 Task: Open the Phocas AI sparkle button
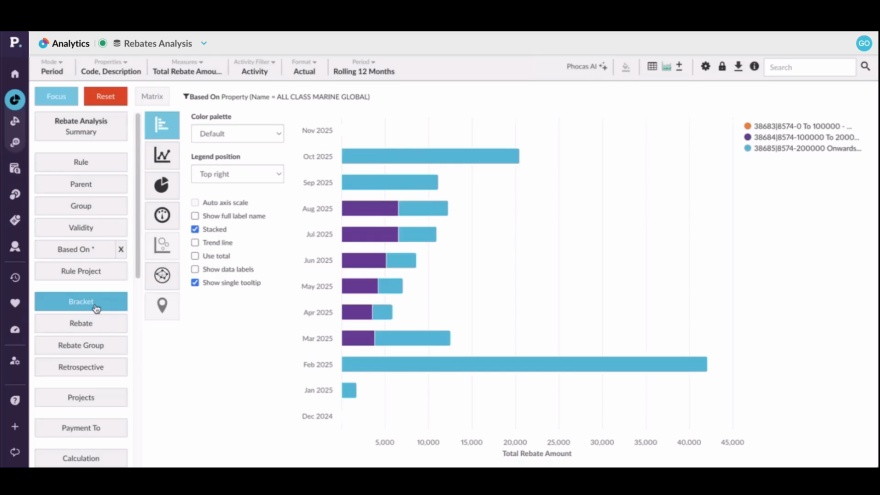[x=586, y=66]
